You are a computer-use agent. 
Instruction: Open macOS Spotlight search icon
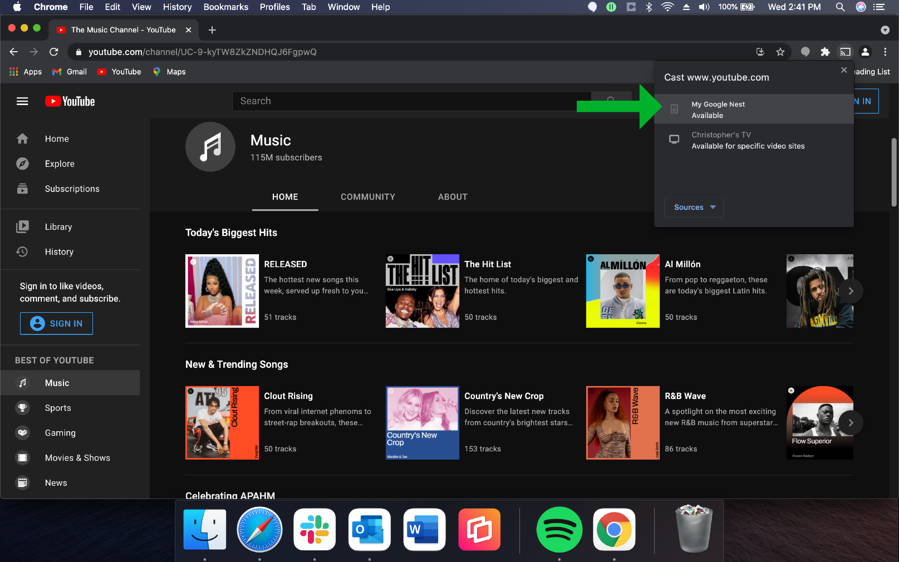tap(840, 7)
